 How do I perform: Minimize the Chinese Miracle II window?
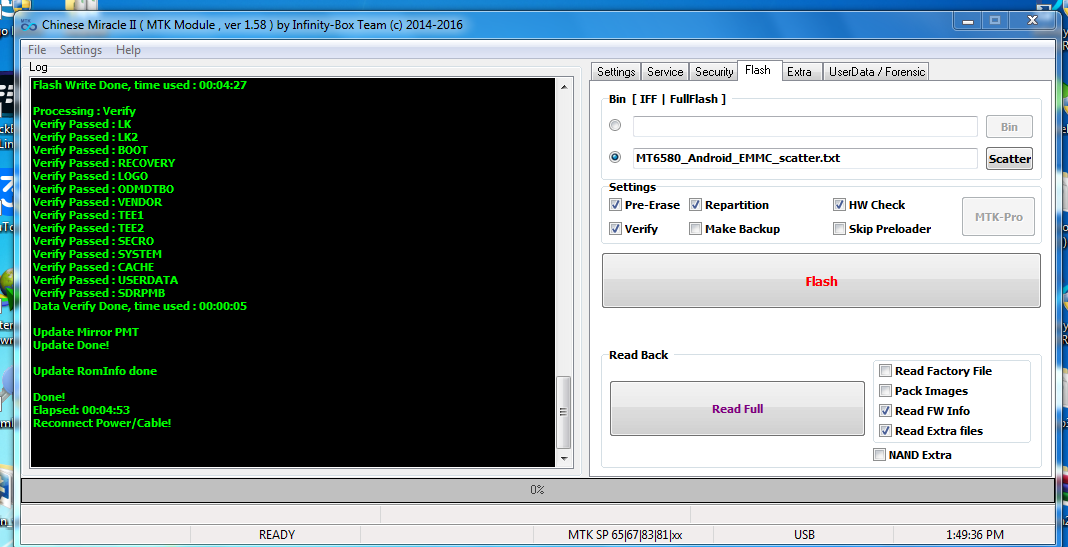(x=967, y=21)
